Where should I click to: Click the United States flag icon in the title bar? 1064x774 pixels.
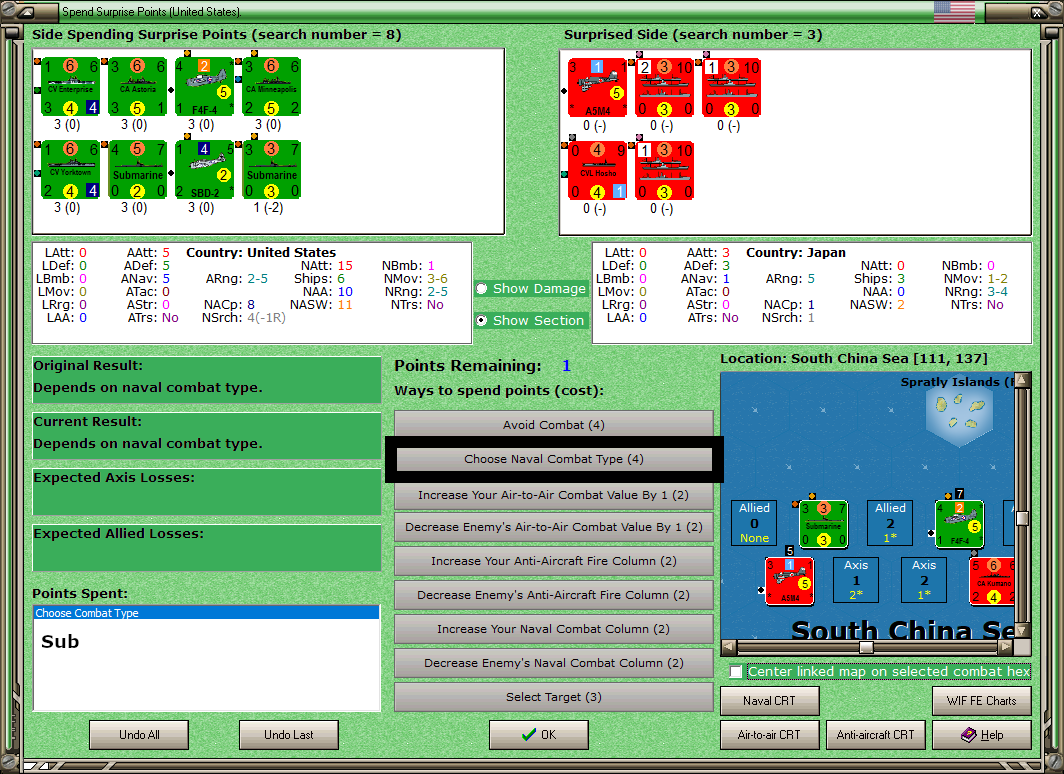(x=954, y=11)
